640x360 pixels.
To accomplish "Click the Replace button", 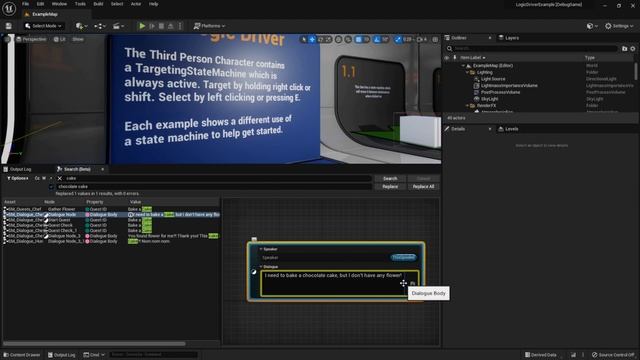I will pos(390,187).
